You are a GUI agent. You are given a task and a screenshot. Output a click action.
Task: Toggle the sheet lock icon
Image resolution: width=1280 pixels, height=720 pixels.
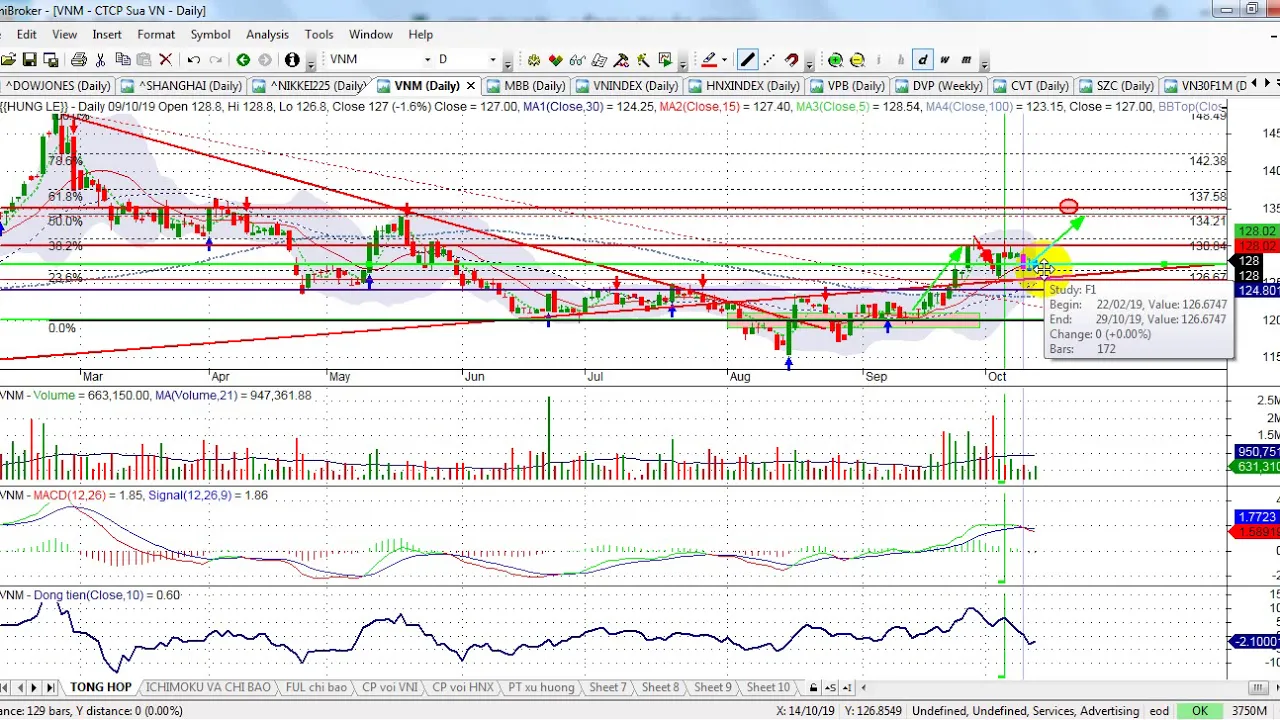[813, 687]
